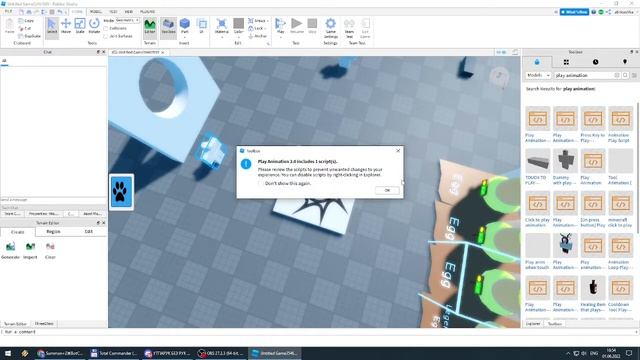Click the Stop test button
The width and height of the screenshot is (640, 360).
(x=312, y=27)
